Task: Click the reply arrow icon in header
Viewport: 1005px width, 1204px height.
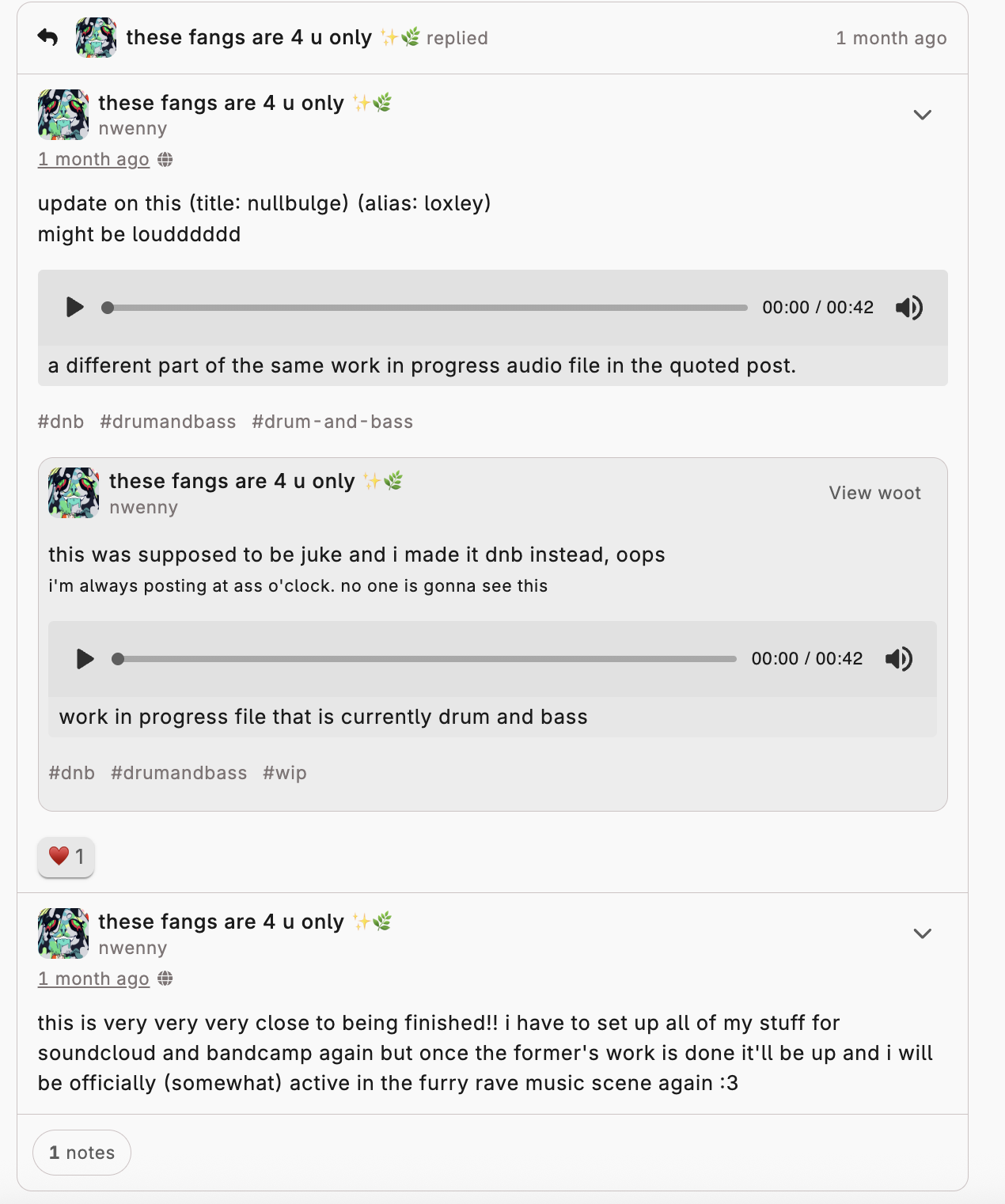Action: pyautogui.click(x=47, y=37)
